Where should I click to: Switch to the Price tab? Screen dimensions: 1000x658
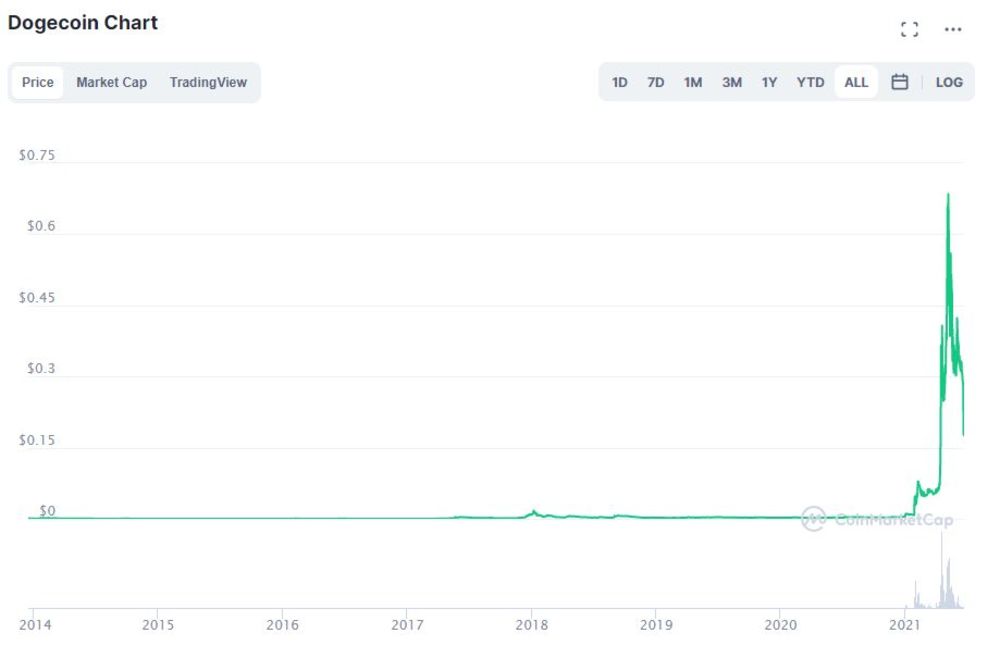pyautogui.click(x=38, y=82)
